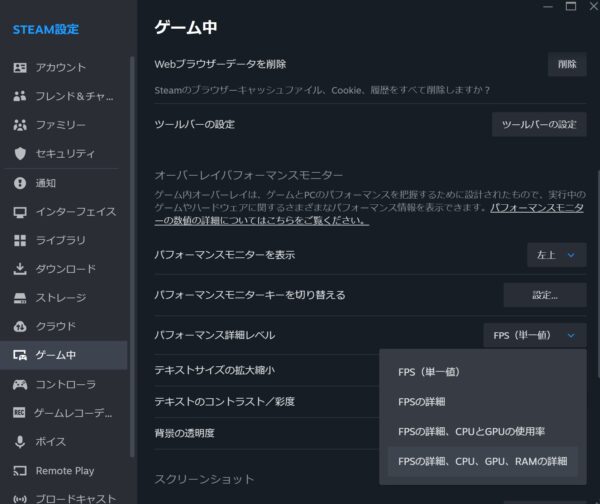
Task: Click テキストのコントラスト／彩度 label
Action: pos(225,402)
